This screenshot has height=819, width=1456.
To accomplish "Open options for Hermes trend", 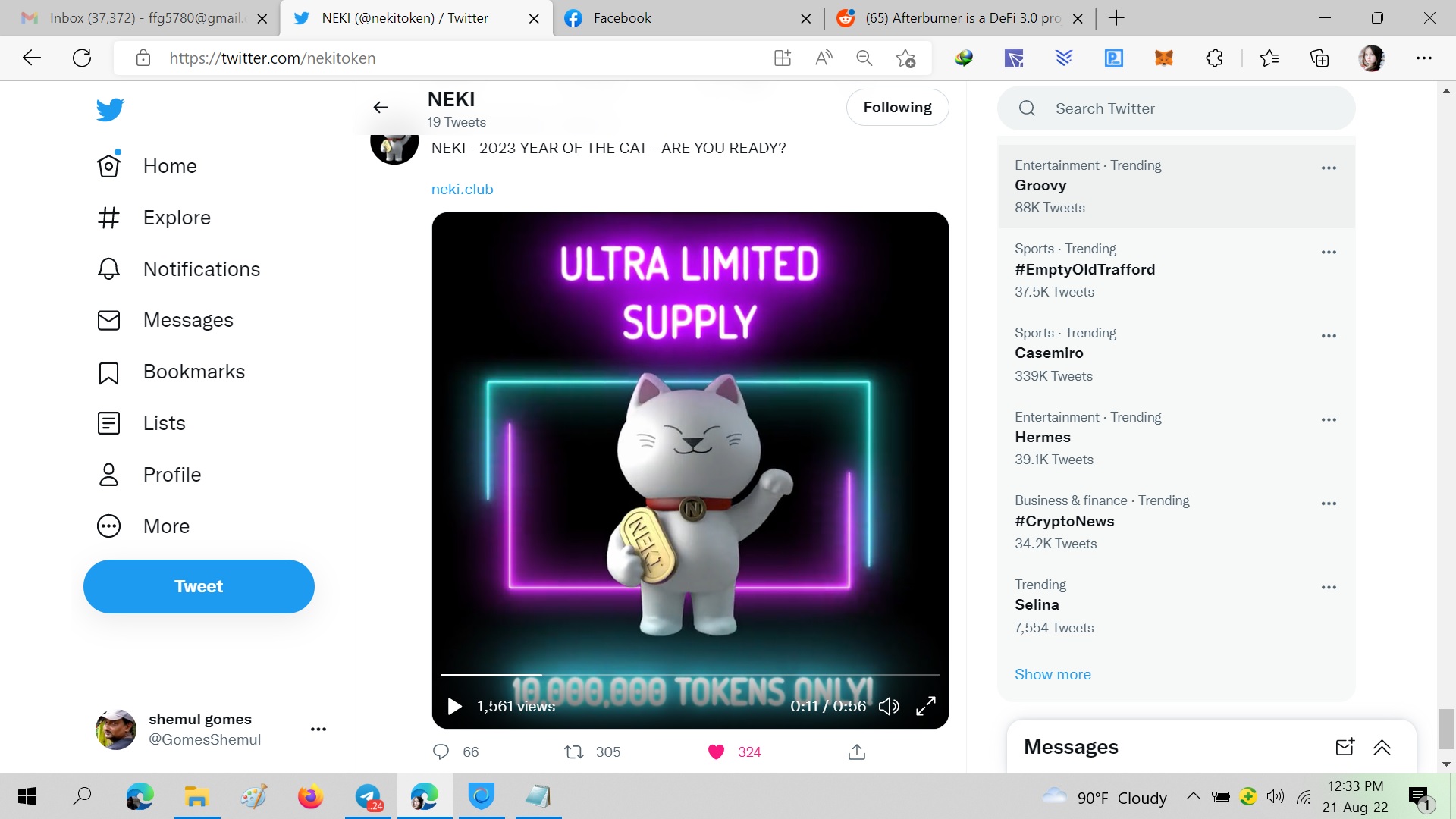I will 1329,420.
